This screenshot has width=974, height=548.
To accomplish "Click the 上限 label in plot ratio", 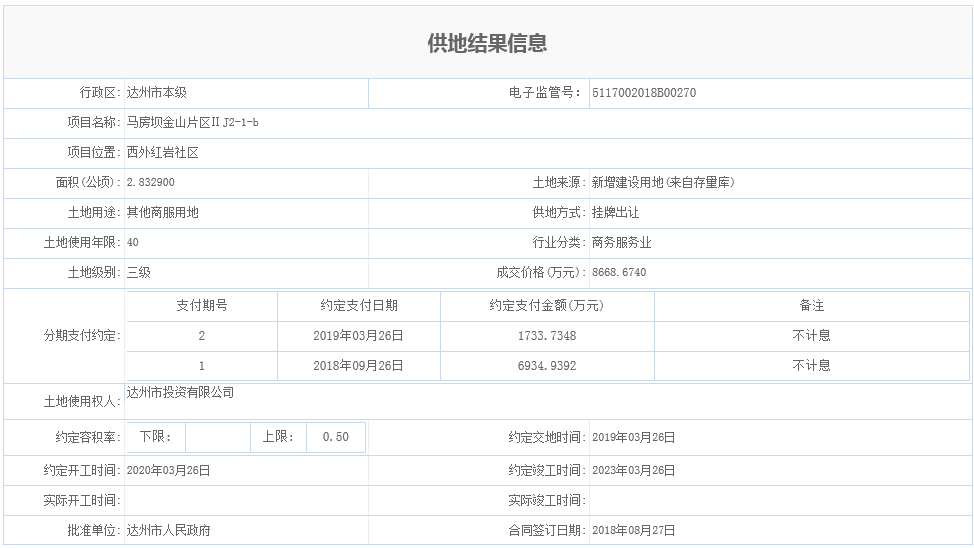I will point(278,437).
